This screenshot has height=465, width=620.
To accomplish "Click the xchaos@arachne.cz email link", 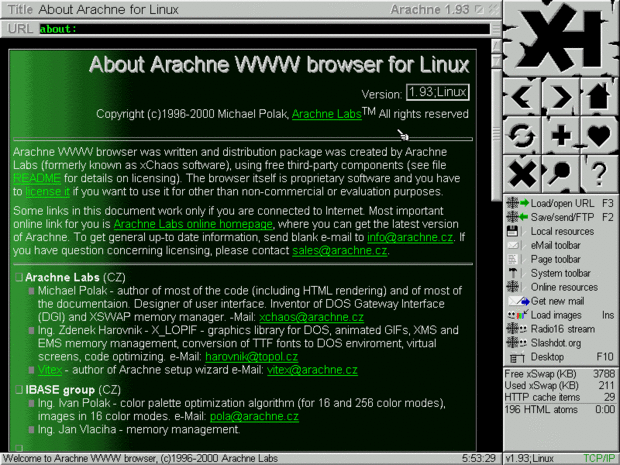I will (x=312, y=317).
